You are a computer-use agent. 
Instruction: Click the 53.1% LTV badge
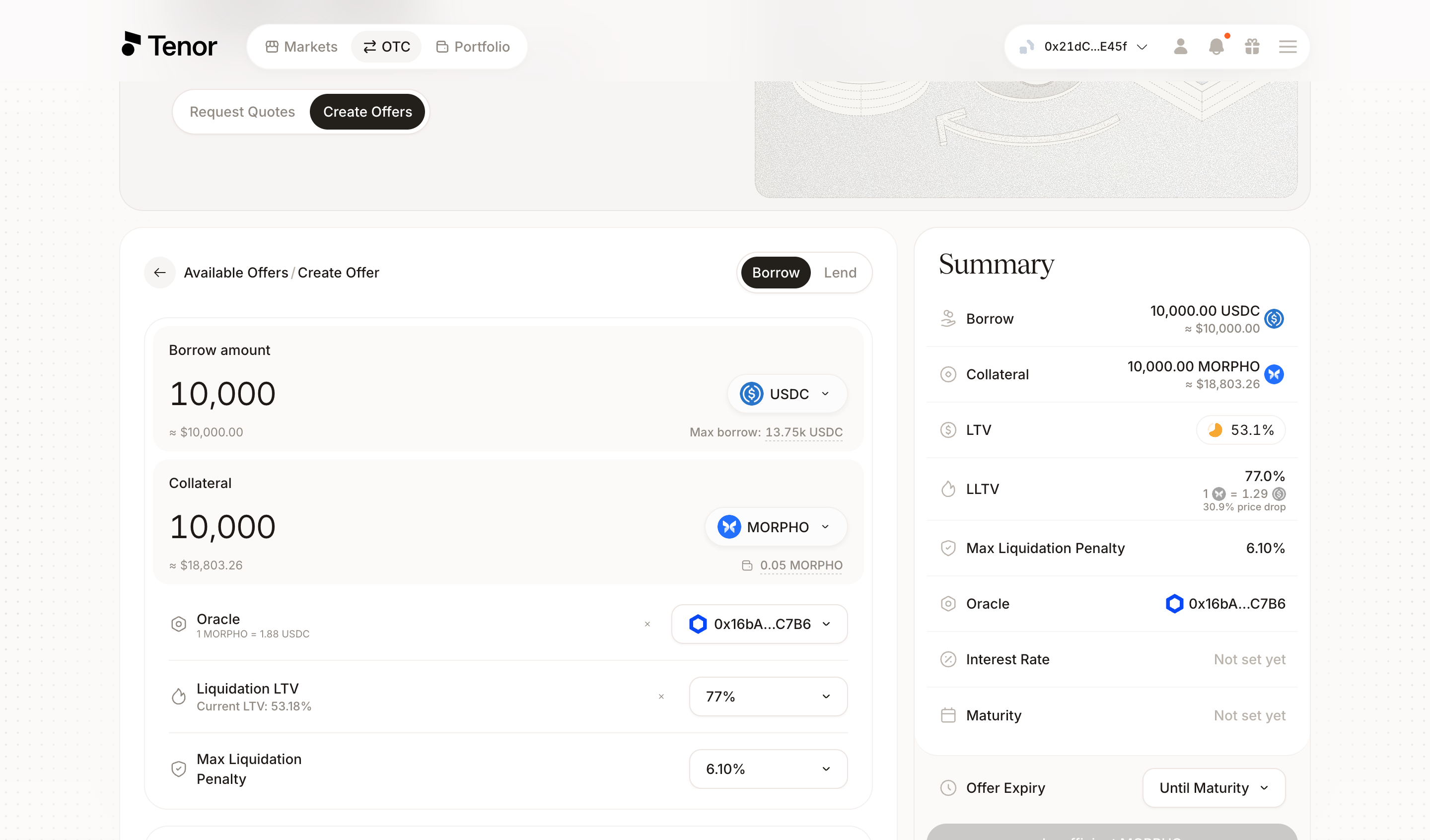pos(1240,429)
